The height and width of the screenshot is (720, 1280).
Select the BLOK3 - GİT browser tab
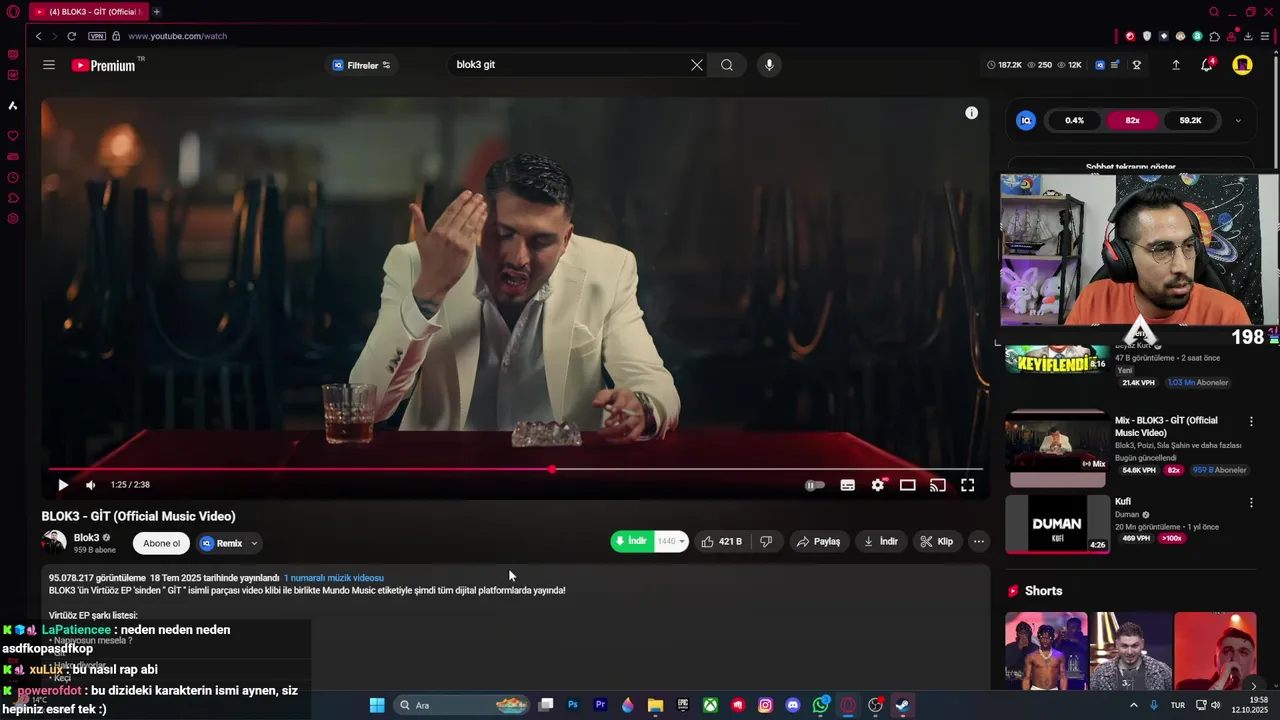pyautogui.click(x=88, y=12)
